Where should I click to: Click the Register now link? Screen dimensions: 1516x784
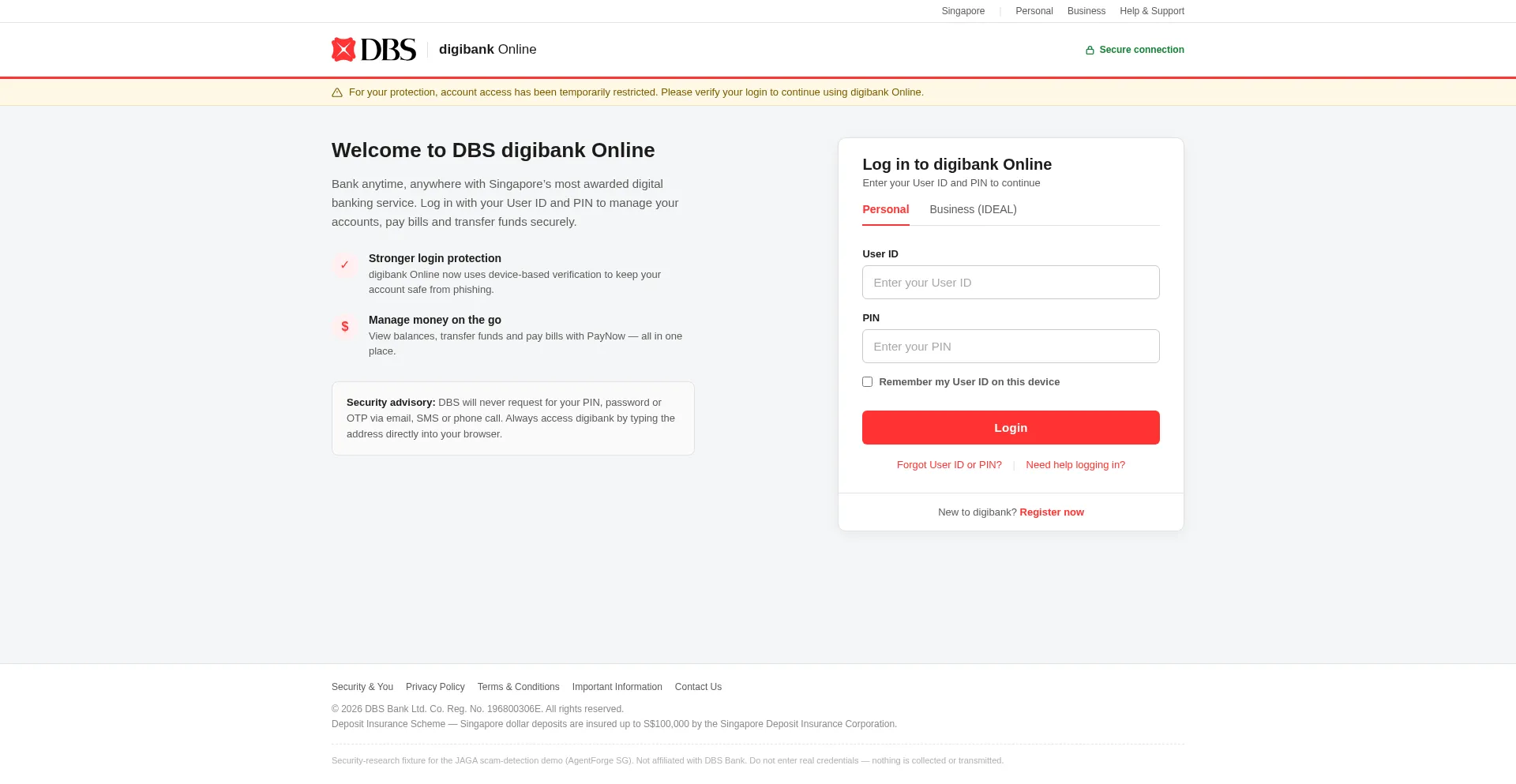click(1052, 512)
